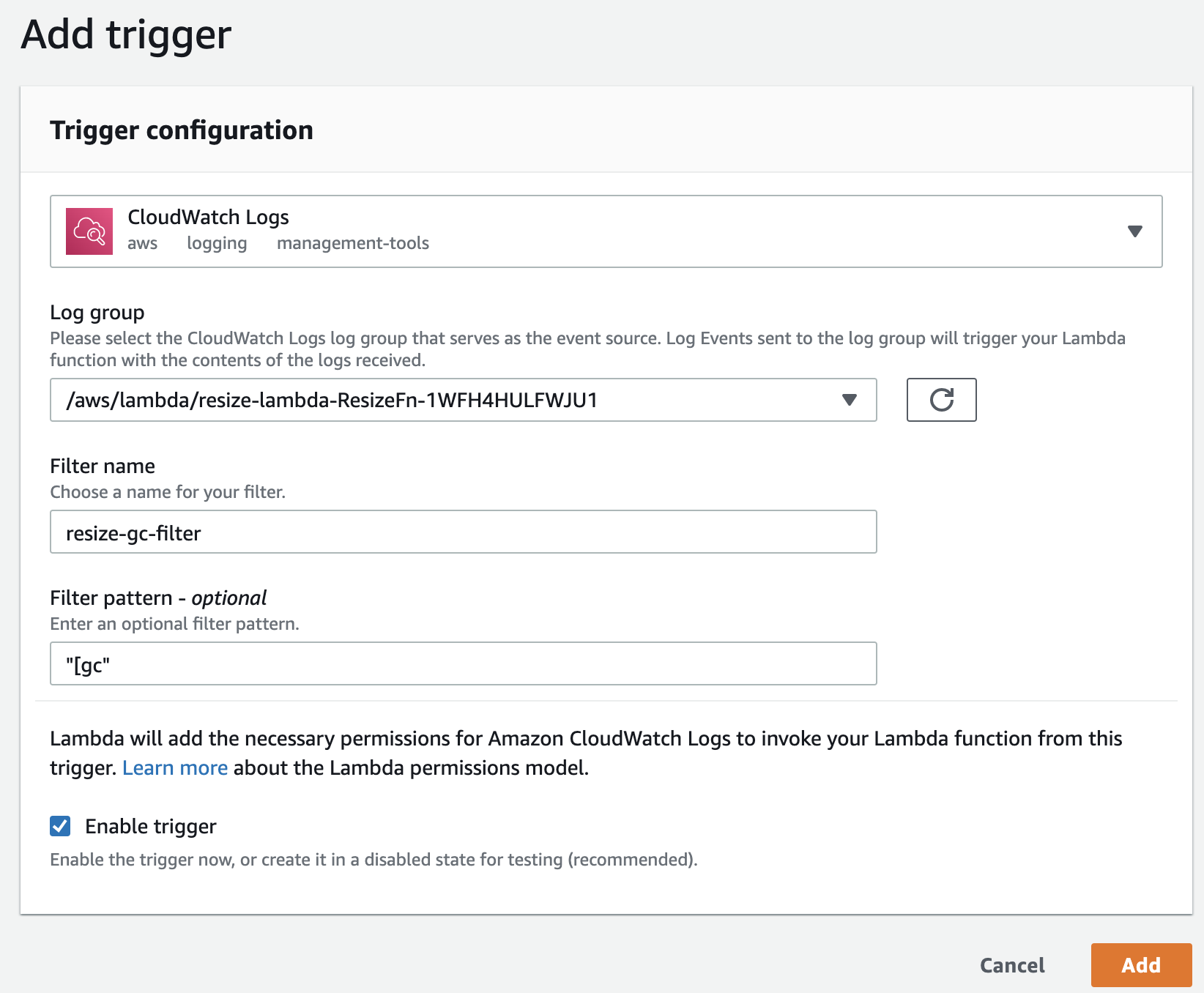Click the 'Filter pattern - optional' label
The image size is (1204, 993).
[x=158, y=598]
